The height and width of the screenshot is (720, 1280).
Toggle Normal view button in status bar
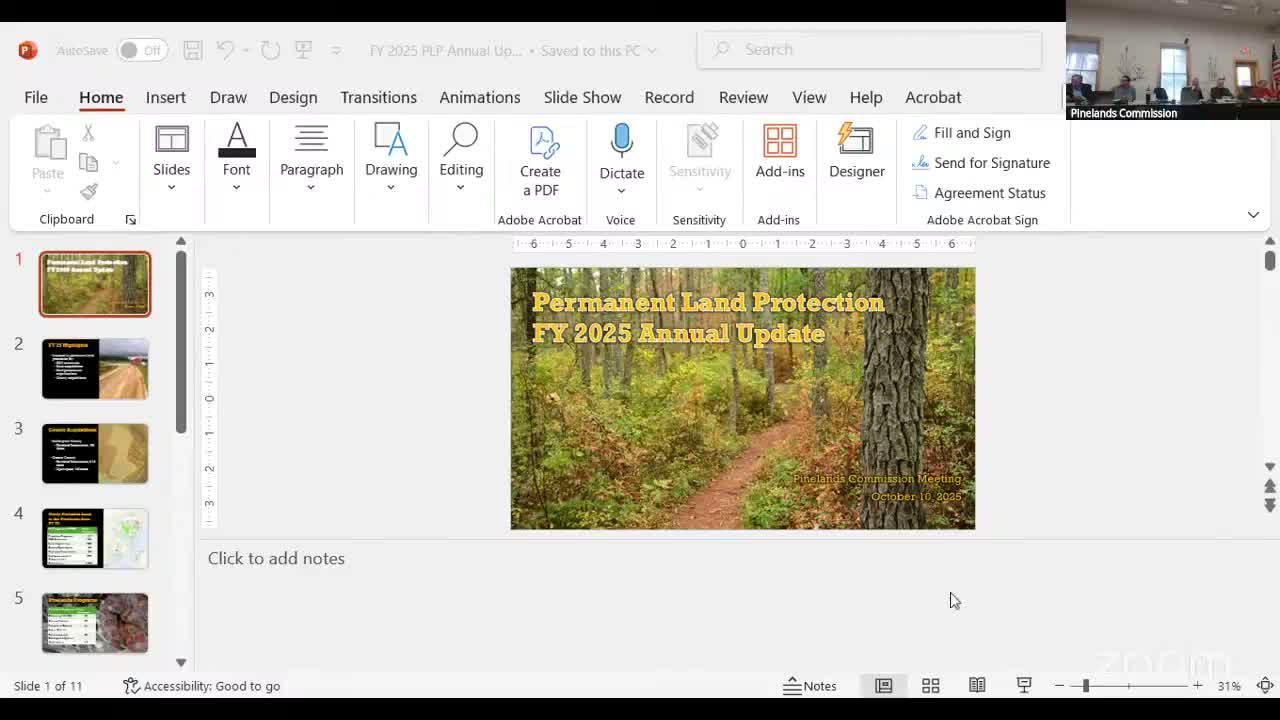pyautogui.click(x=884, y=686)
